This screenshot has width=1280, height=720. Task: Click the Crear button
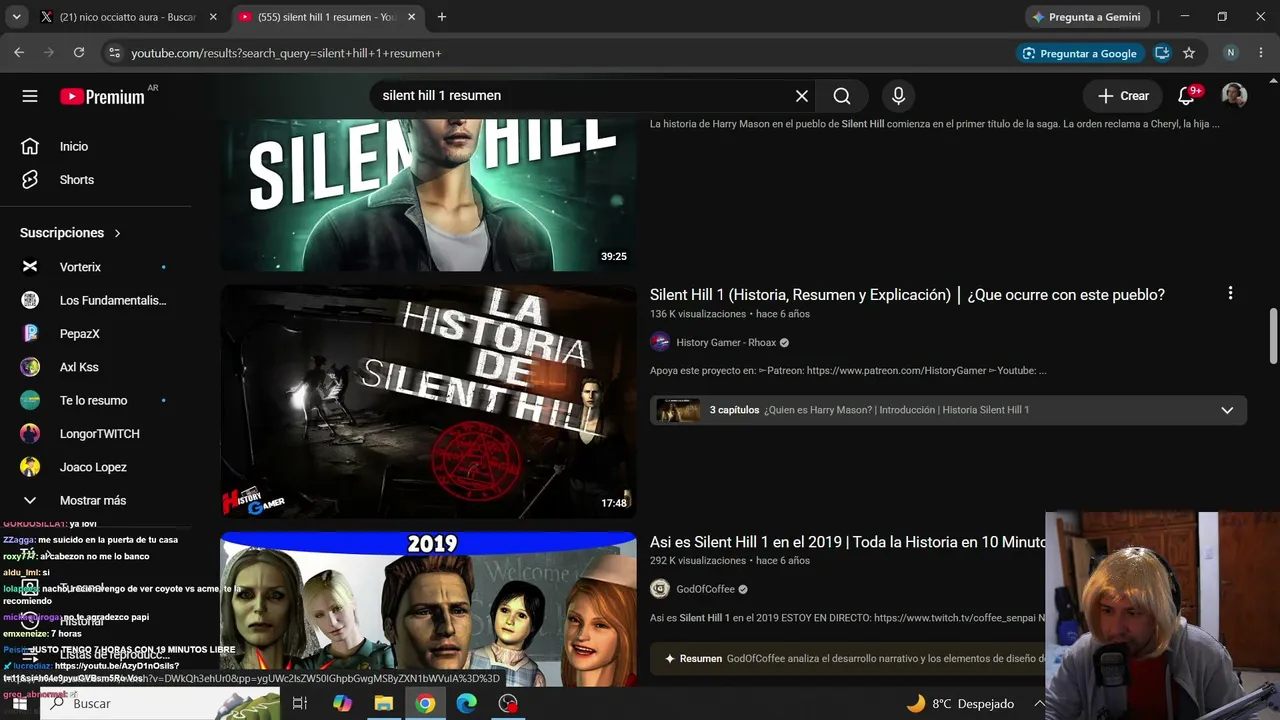[x=1123, y=96]
